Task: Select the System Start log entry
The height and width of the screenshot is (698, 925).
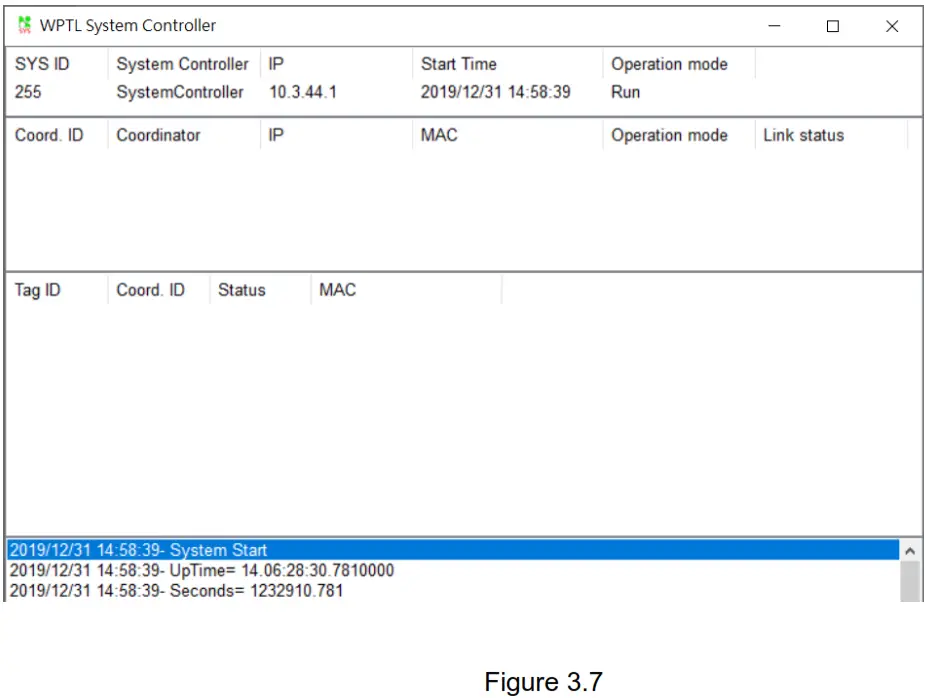Action: coord(139,550)
